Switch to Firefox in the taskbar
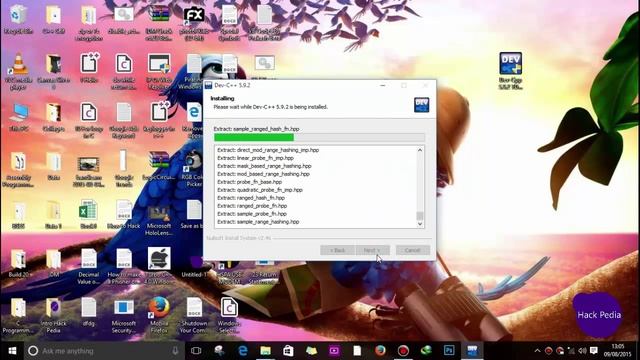This screenshot has width=640, height=360. tap(380, 351)
